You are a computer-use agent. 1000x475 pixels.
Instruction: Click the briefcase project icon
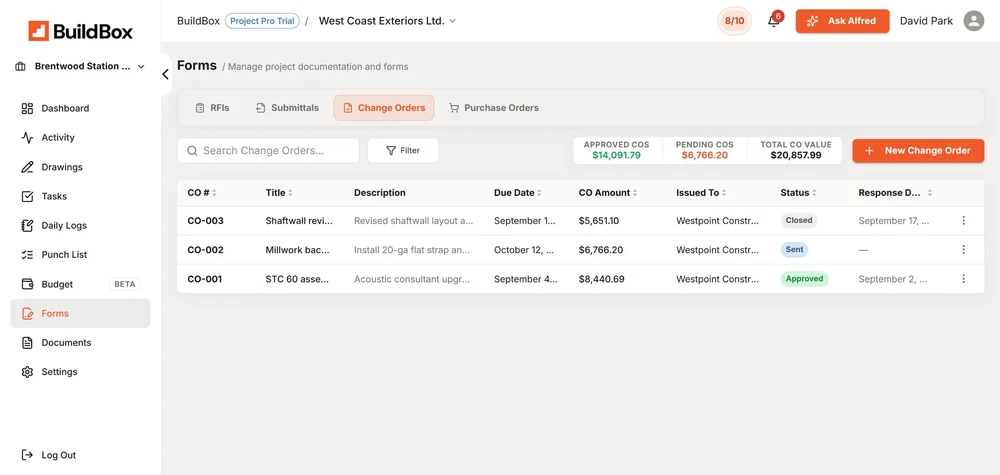(20, 66)
